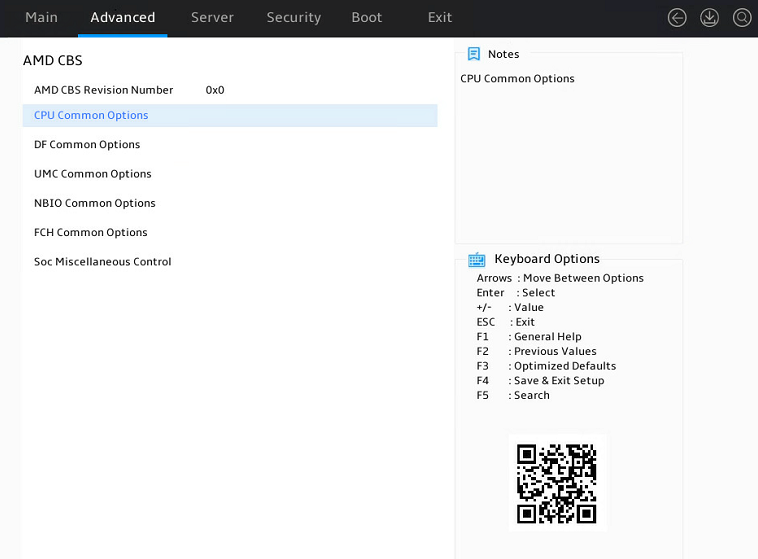
Task: Click CPU Common Options note text
Action: click(517, 79)
